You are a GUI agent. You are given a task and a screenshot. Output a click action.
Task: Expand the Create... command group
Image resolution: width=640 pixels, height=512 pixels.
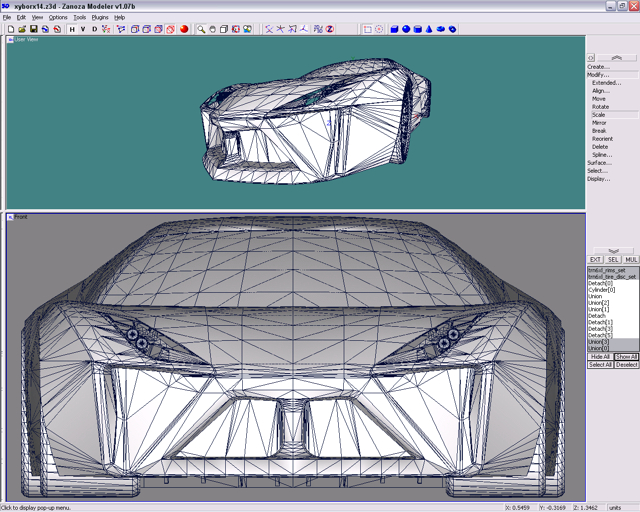(598, 67)
